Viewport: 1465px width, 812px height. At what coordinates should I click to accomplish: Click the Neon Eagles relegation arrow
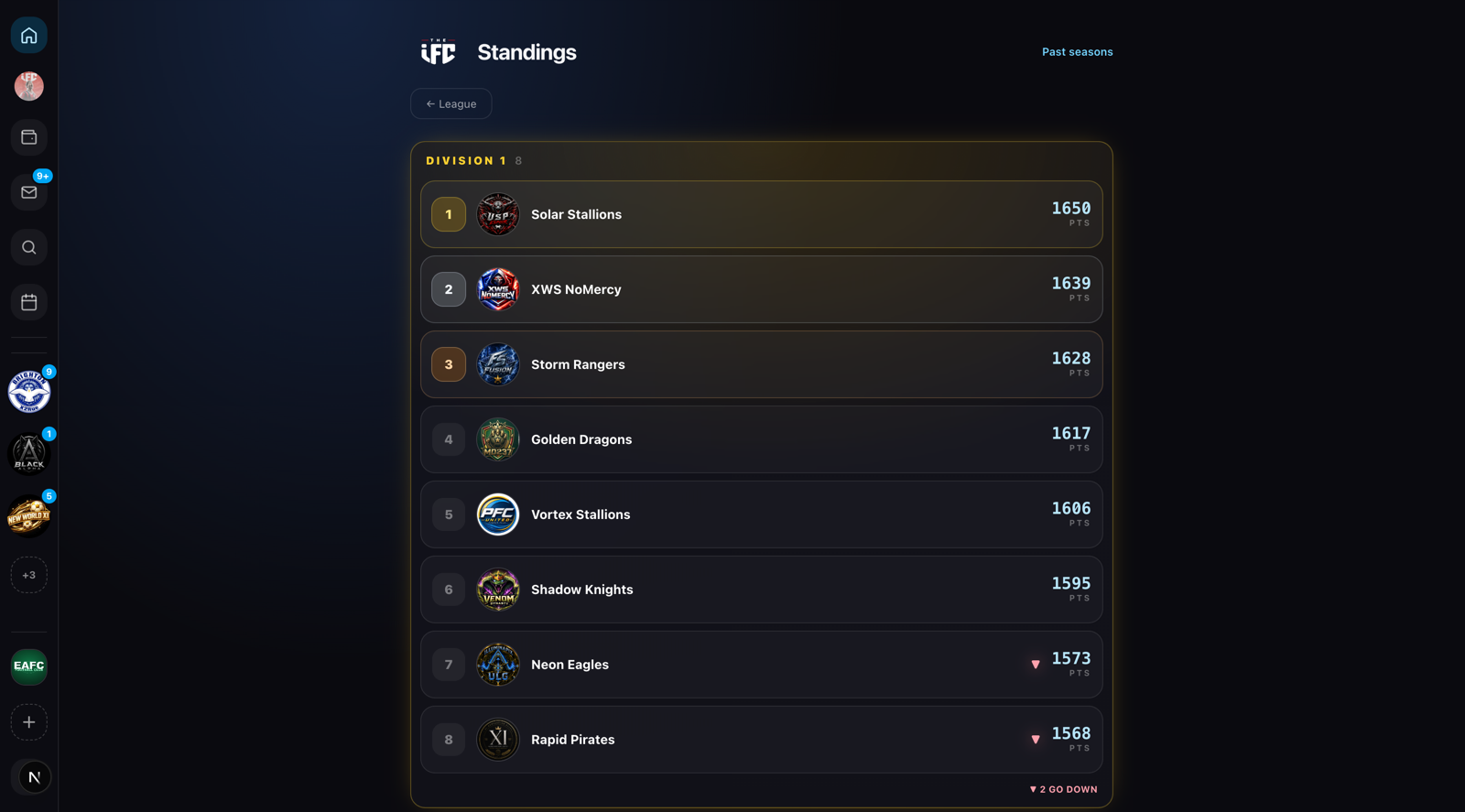[1036, 665]
